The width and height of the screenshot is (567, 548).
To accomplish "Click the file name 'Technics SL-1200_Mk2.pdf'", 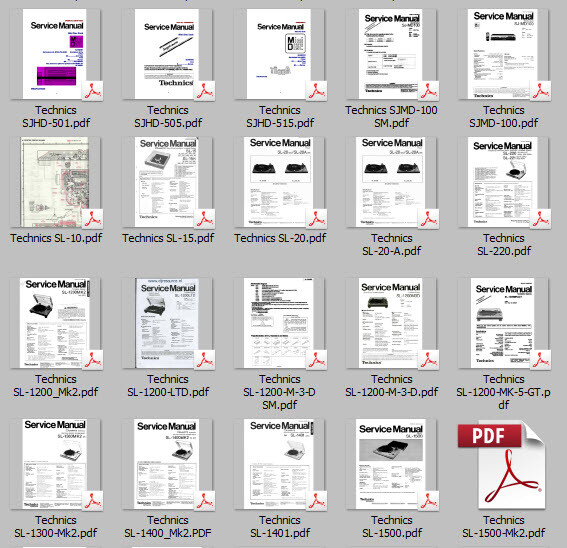I will click(x=56, y=386).
